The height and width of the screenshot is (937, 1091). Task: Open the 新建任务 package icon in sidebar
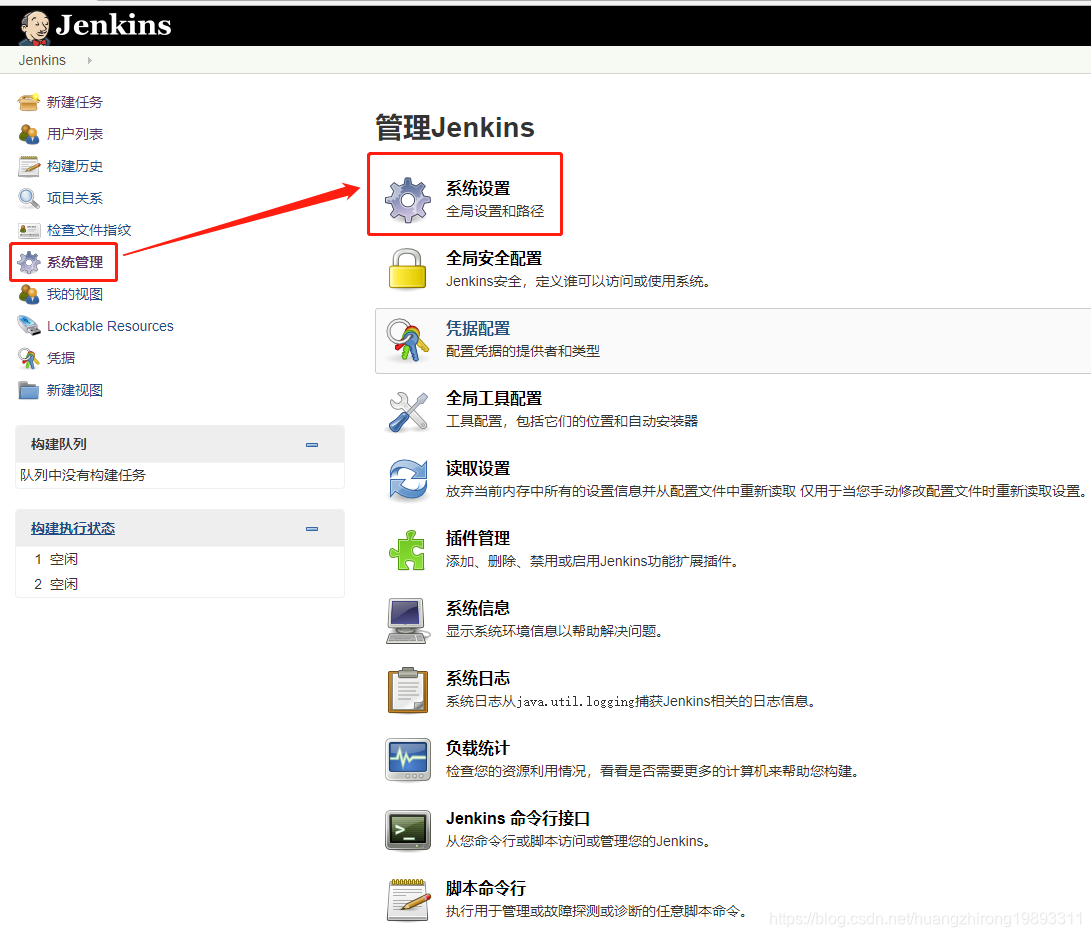click(29, 102)
